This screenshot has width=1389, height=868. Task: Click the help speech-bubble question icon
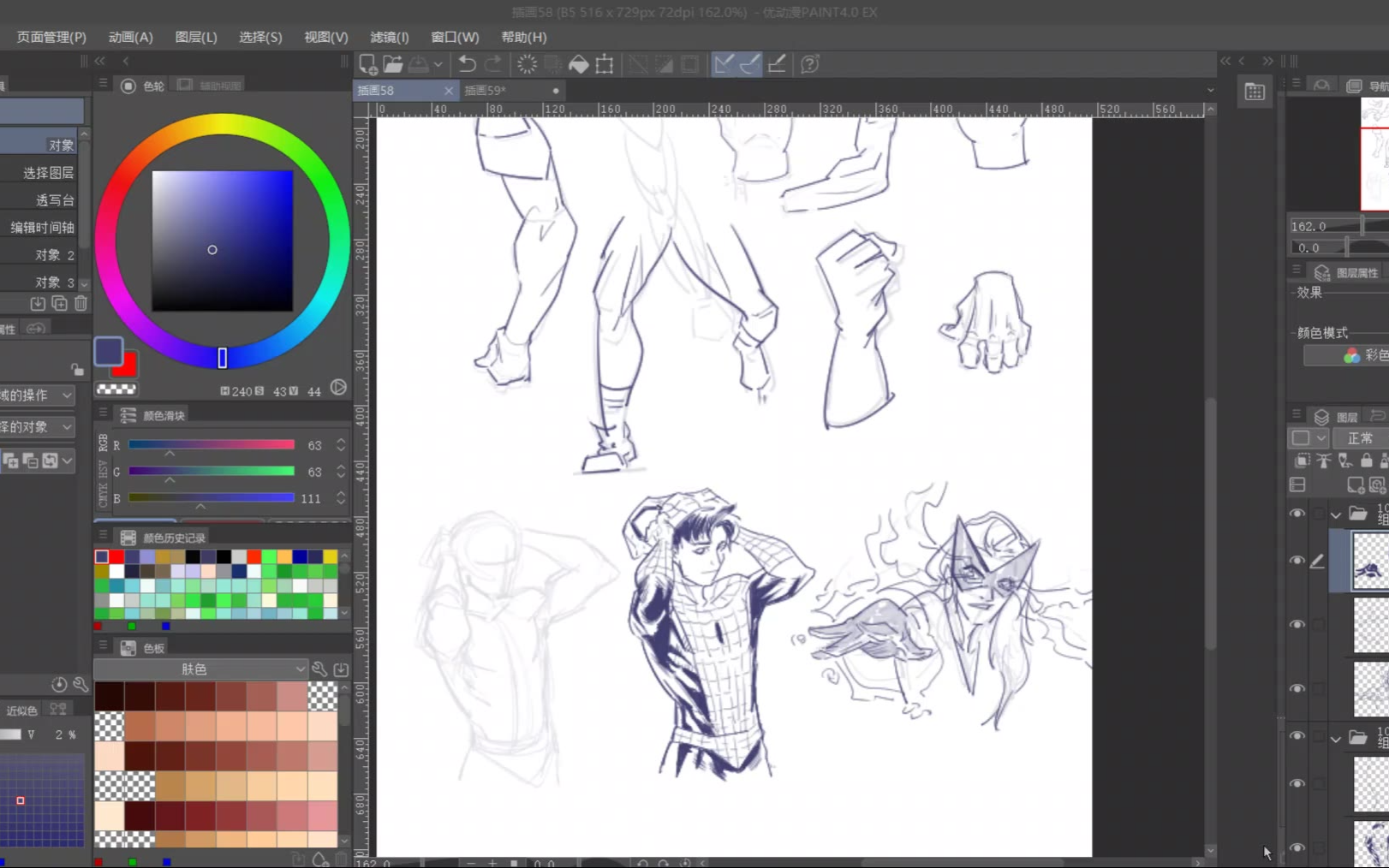coord(809,64)
